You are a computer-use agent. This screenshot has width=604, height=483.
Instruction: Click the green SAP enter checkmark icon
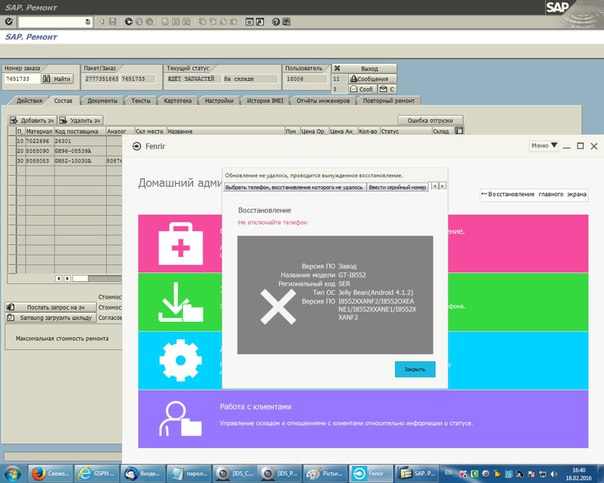pyautogui.click(x=10, y=21)
